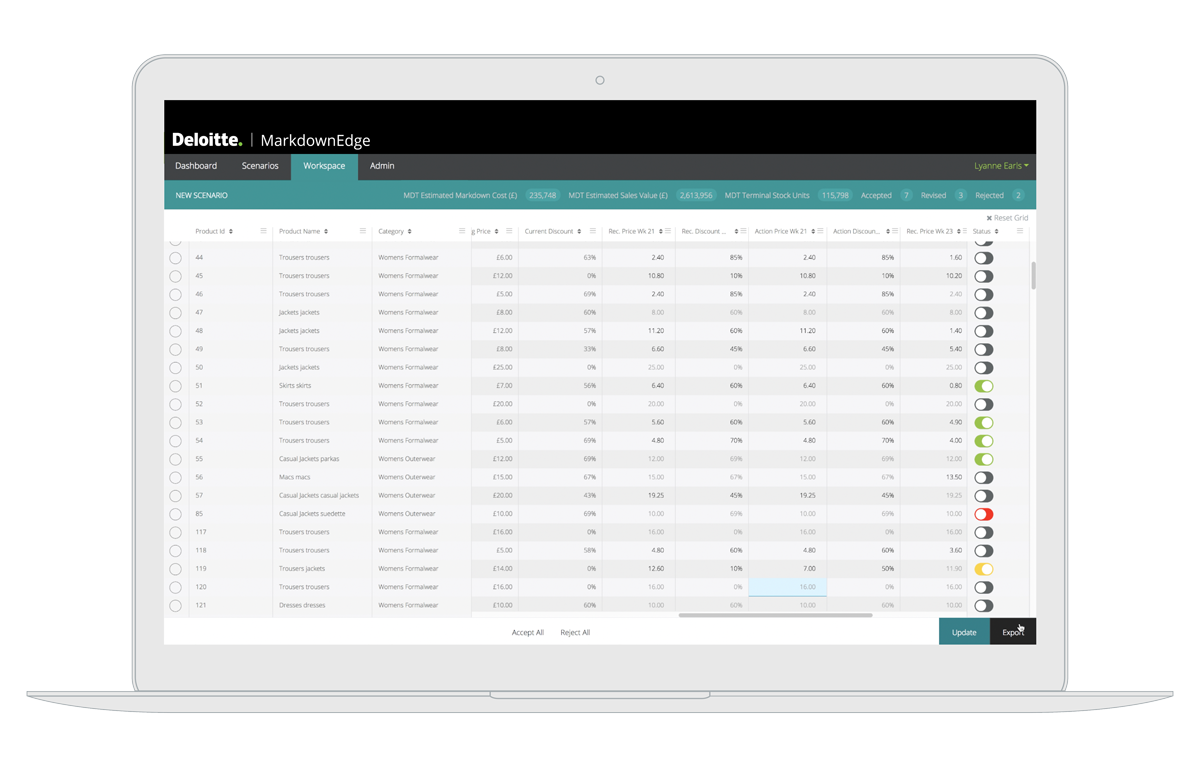Click the Deloitte logo
Screen dimensions: 1200x767
[x=207, y=140]
